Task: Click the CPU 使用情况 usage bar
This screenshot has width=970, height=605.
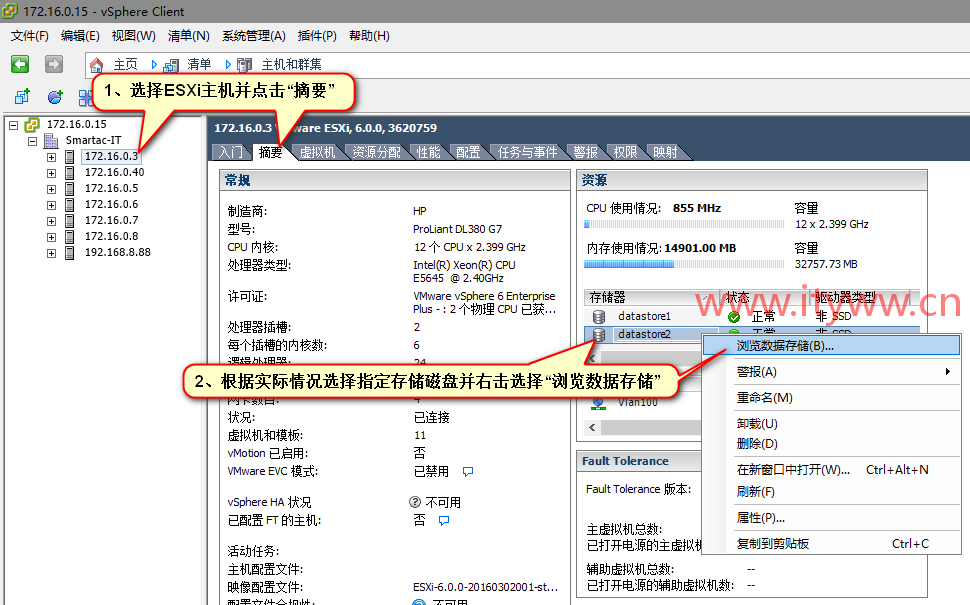Action: coord(684,224)
